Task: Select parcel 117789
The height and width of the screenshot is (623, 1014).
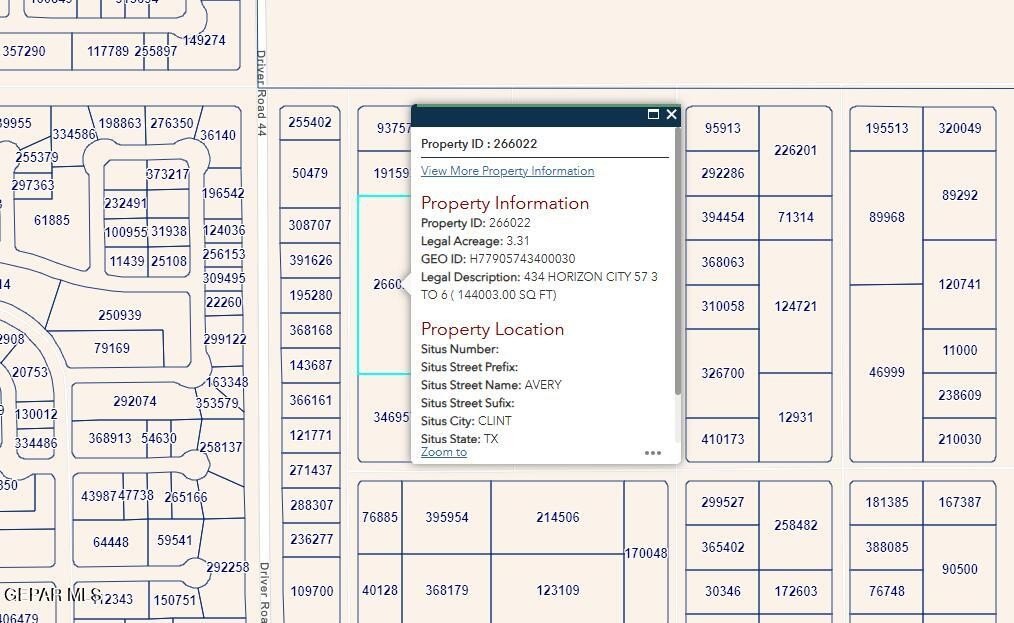Action: 108,51
